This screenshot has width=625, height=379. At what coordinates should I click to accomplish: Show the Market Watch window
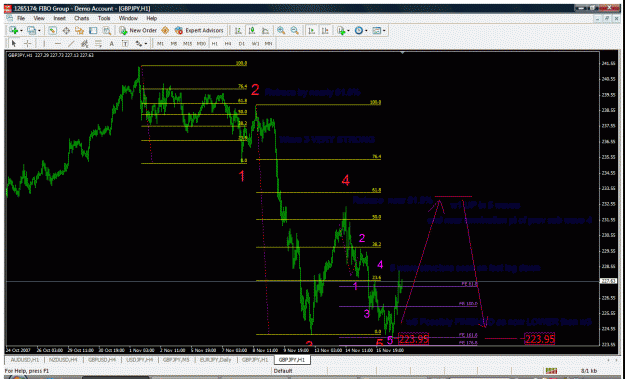coord(53,30)
